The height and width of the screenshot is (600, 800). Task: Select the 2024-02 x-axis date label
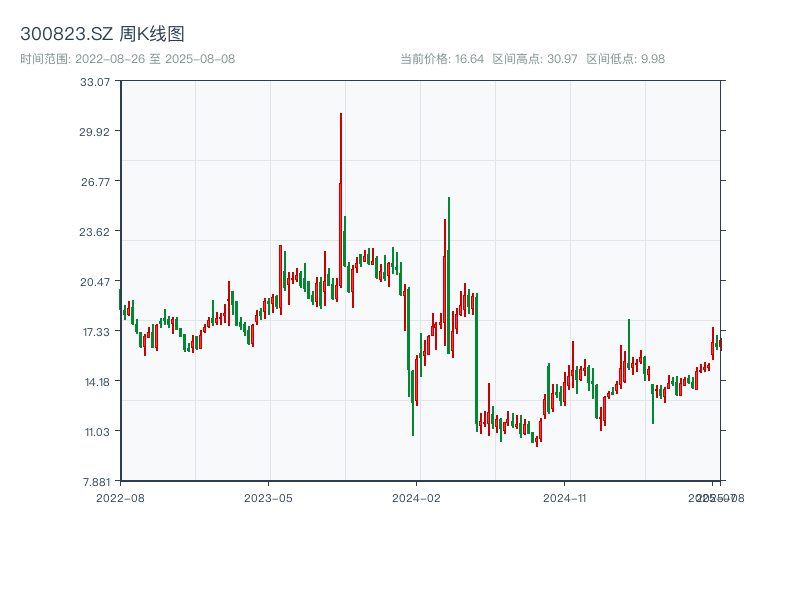pos(417,497)
